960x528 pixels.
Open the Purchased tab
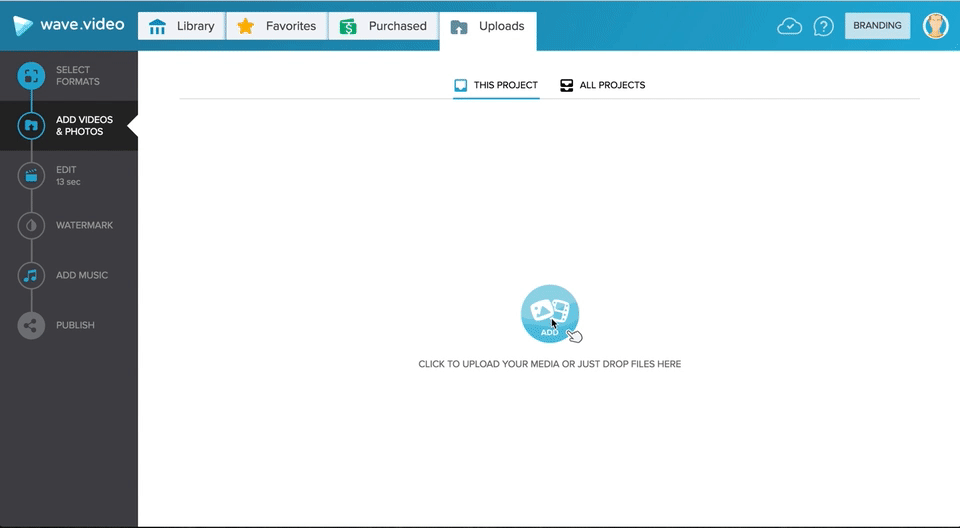point(383,26)
